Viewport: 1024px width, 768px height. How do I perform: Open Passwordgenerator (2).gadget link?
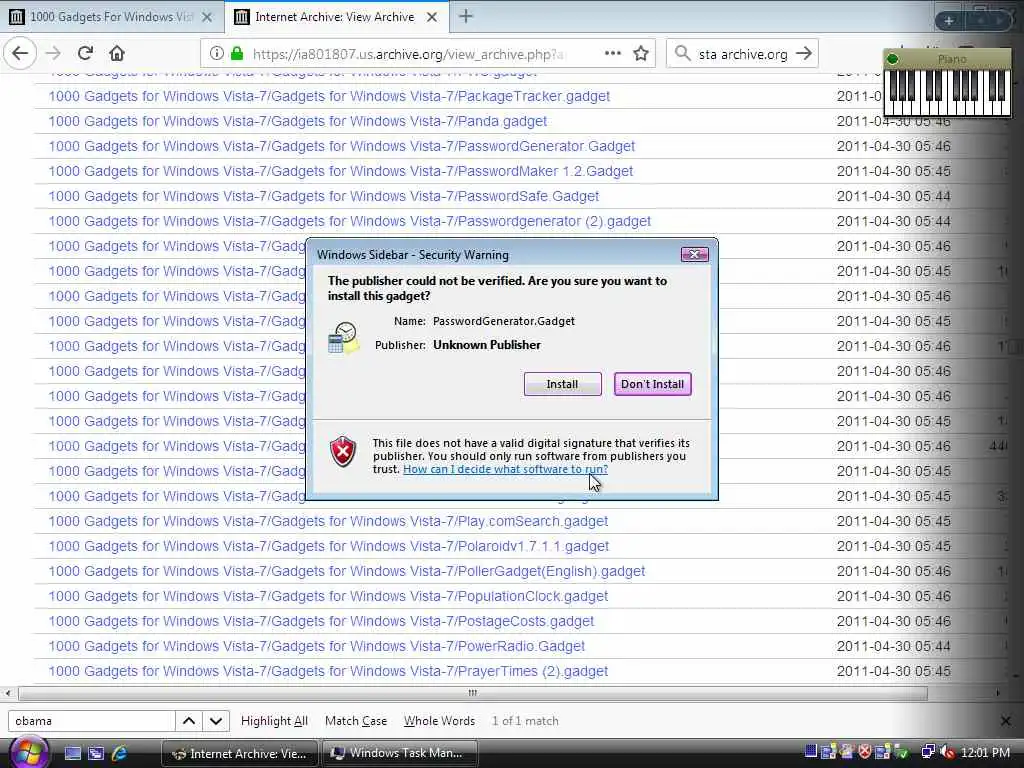[349, 221]
